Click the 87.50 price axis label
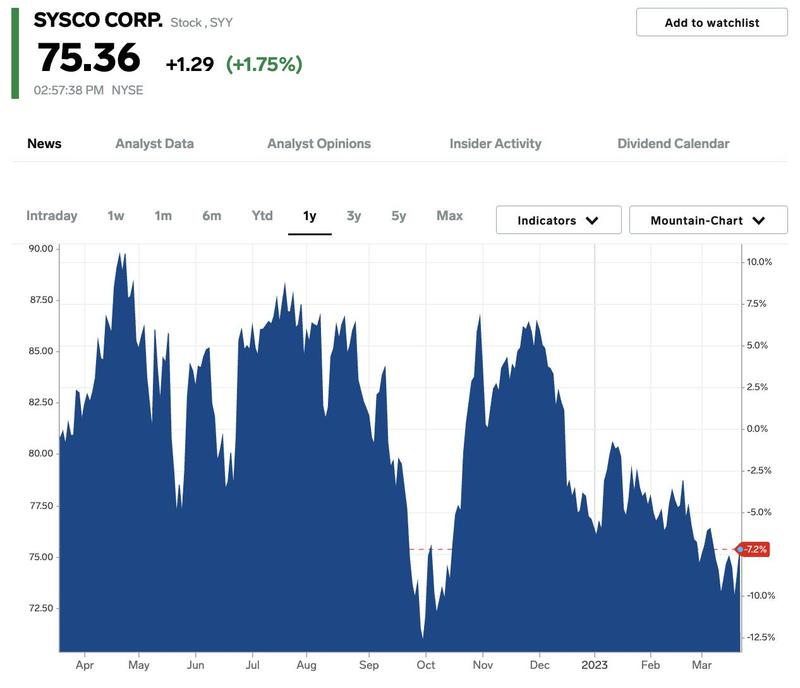 pyautogui.click(x=41, y=300)
